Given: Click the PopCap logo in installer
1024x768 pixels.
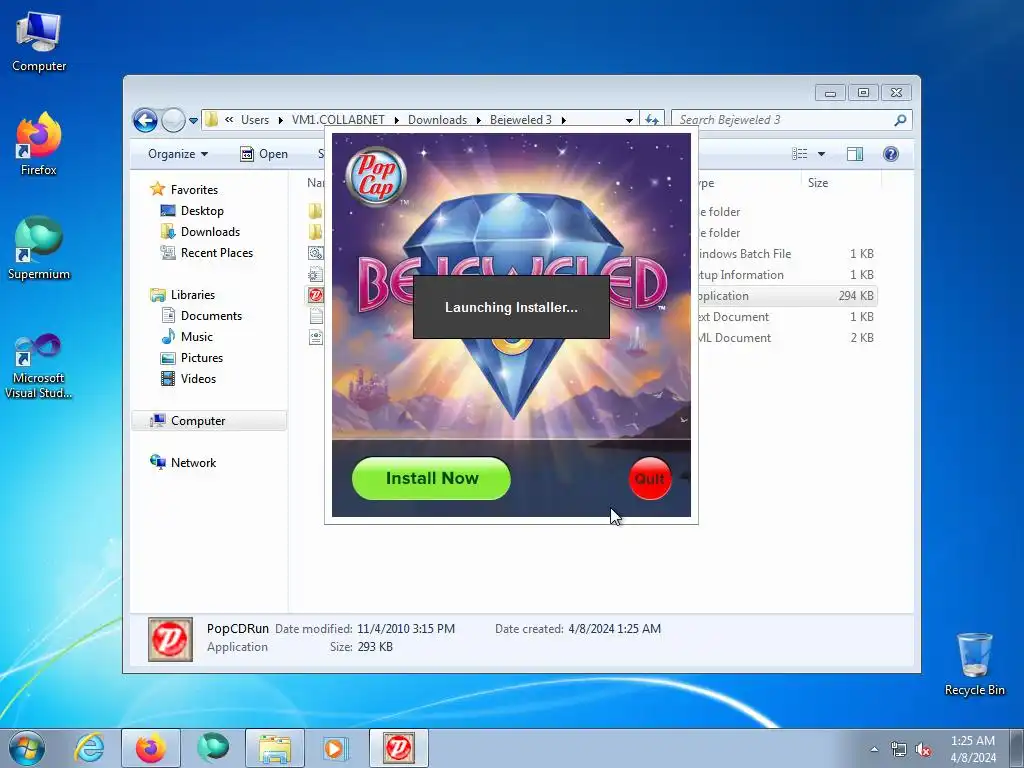Looking at the screenshot, I should pos(376,176).
